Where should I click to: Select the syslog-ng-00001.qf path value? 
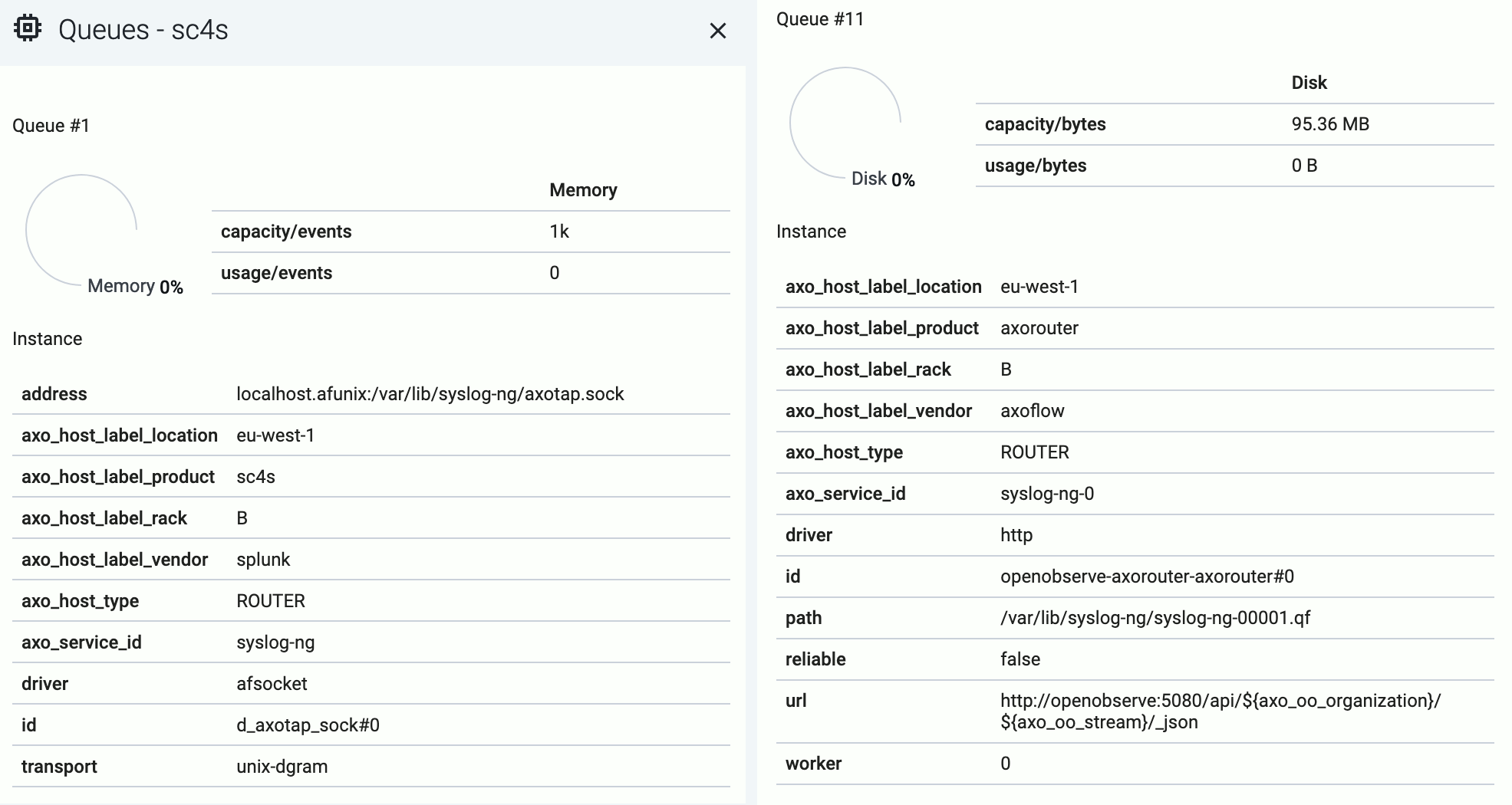point(1155,618)
